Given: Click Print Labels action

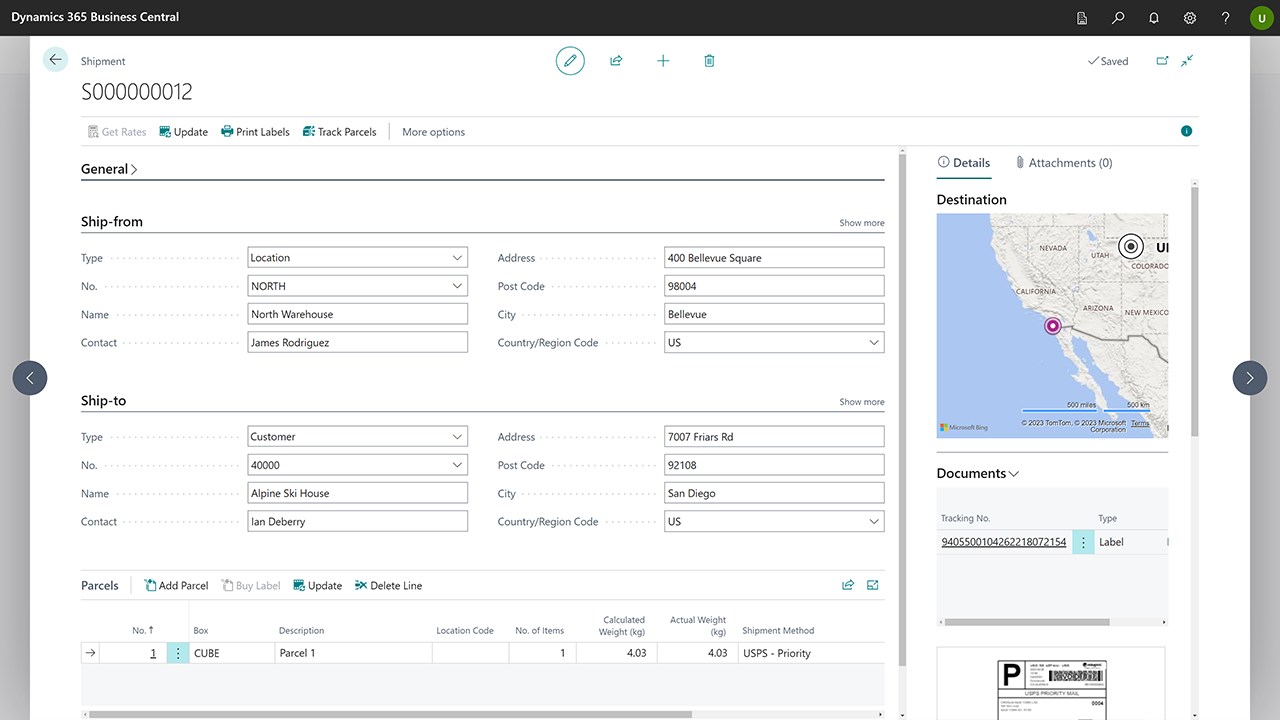Looking at the screenshot, I should click(x=255, y=132).
